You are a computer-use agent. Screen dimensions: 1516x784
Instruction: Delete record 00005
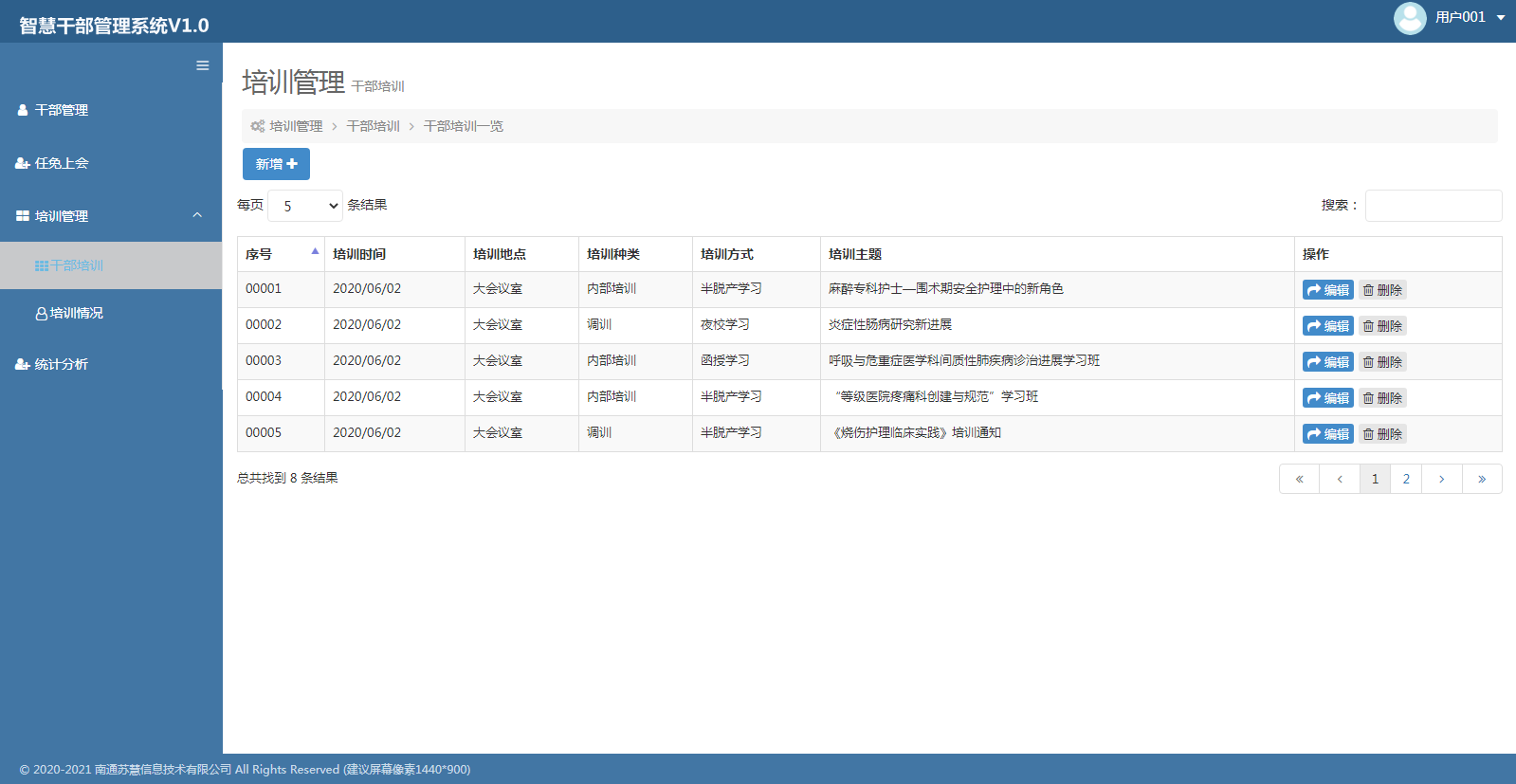tap(1382, 434)
